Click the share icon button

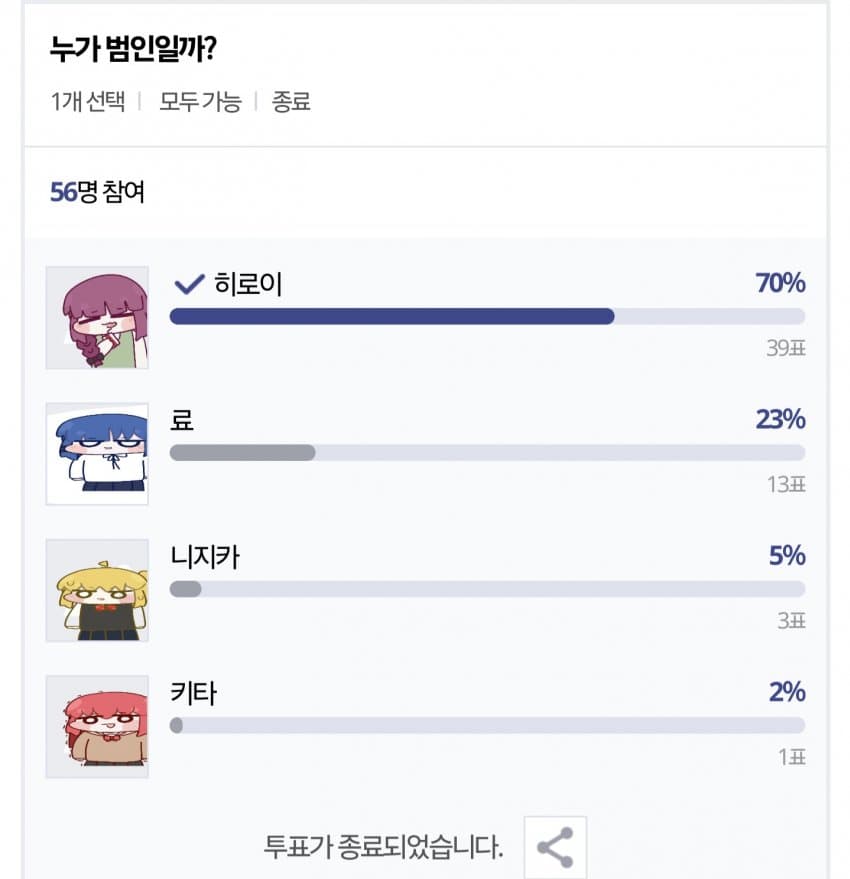click(x=555, y=847)
